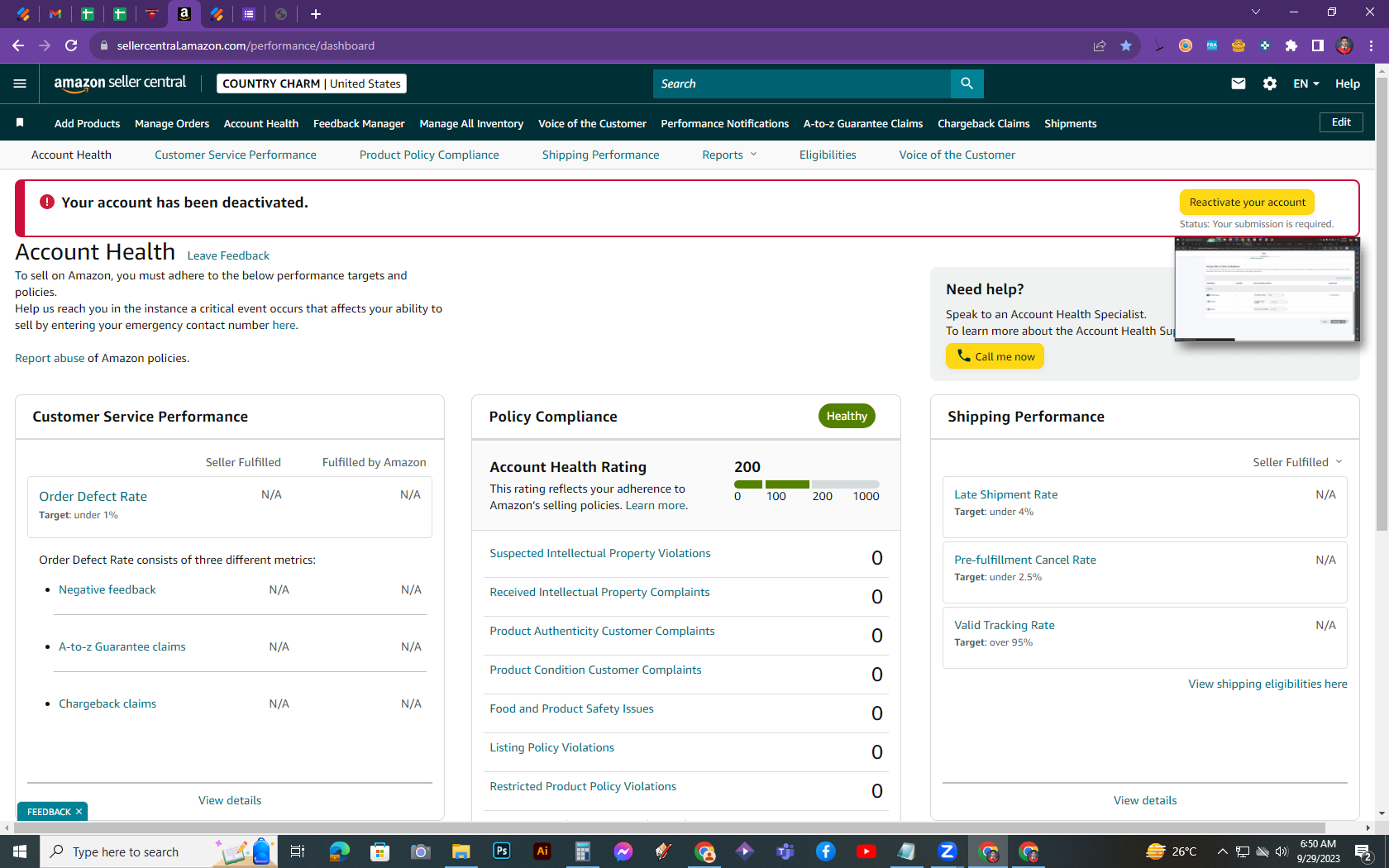Go back with the browser back arrow
The width and height of the screenshot is (1389, 868).
18,45
